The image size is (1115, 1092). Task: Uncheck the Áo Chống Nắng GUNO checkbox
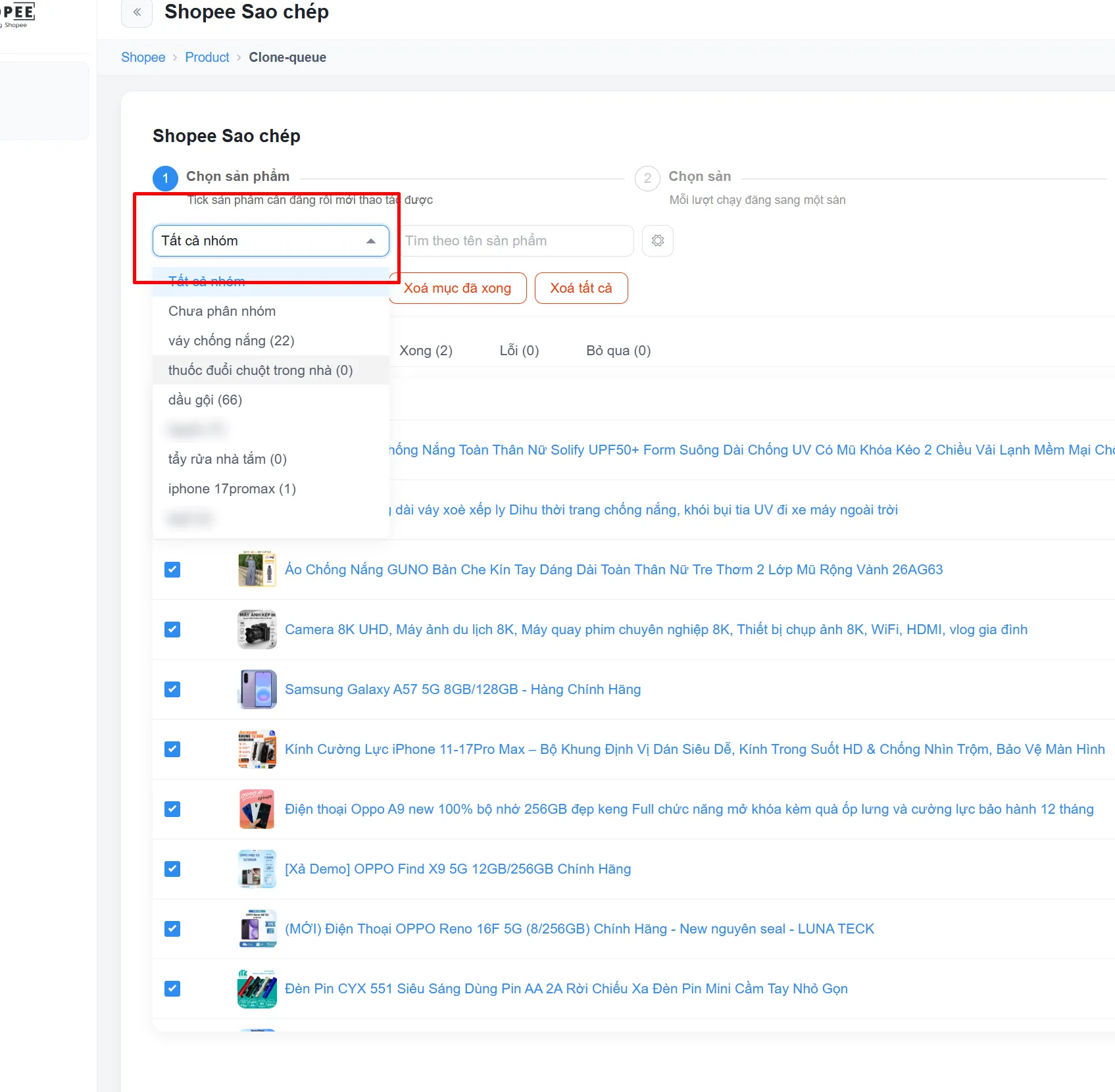(x=172, y=570)
